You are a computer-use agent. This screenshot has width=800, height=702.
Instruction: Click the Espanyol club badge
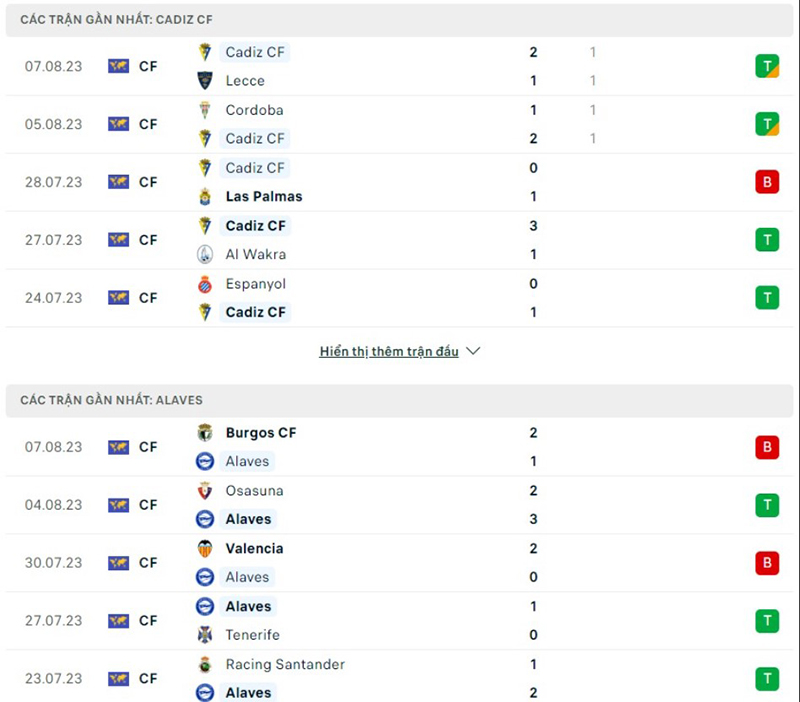[x=205, y=284]
